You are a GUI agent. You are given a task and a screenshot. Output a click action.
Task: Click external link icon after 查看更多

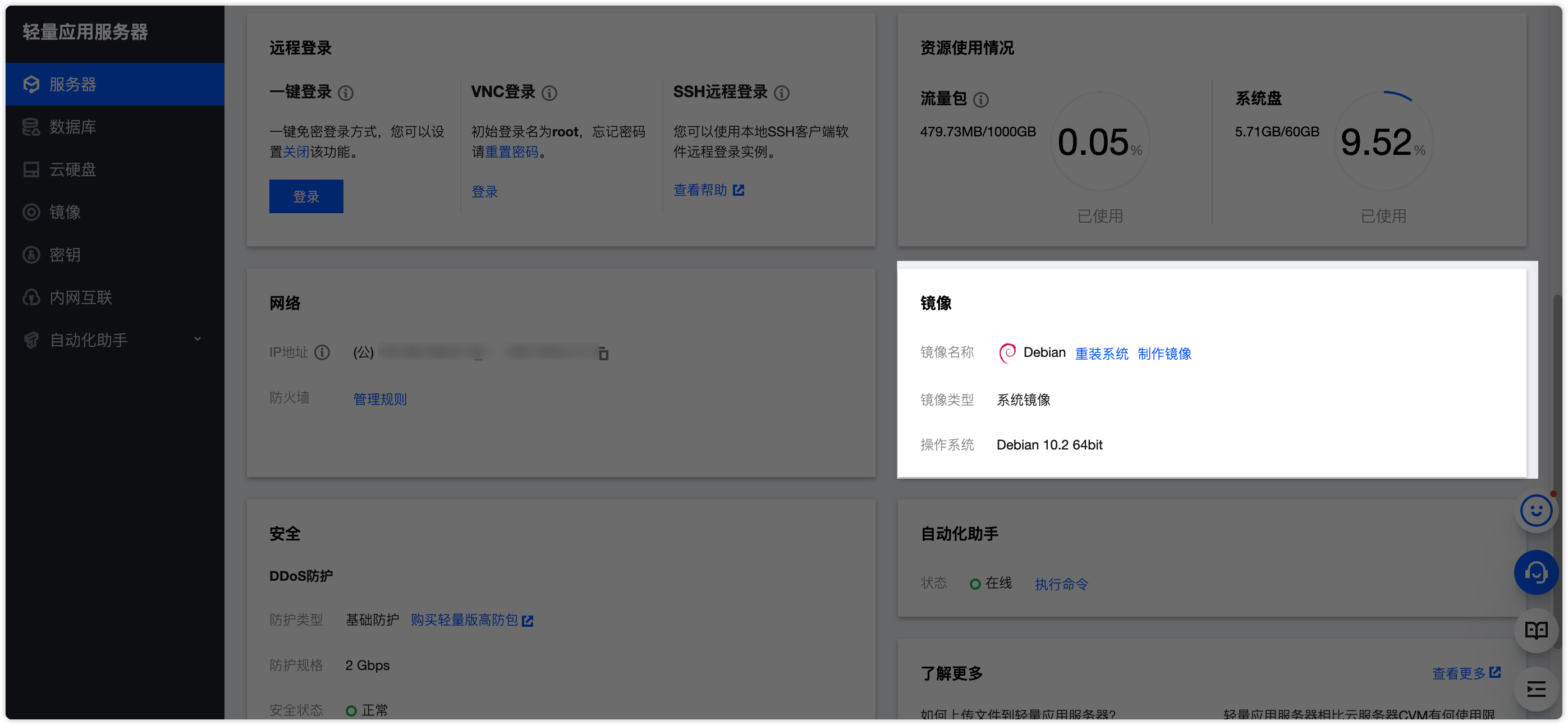click(1495, 672)
